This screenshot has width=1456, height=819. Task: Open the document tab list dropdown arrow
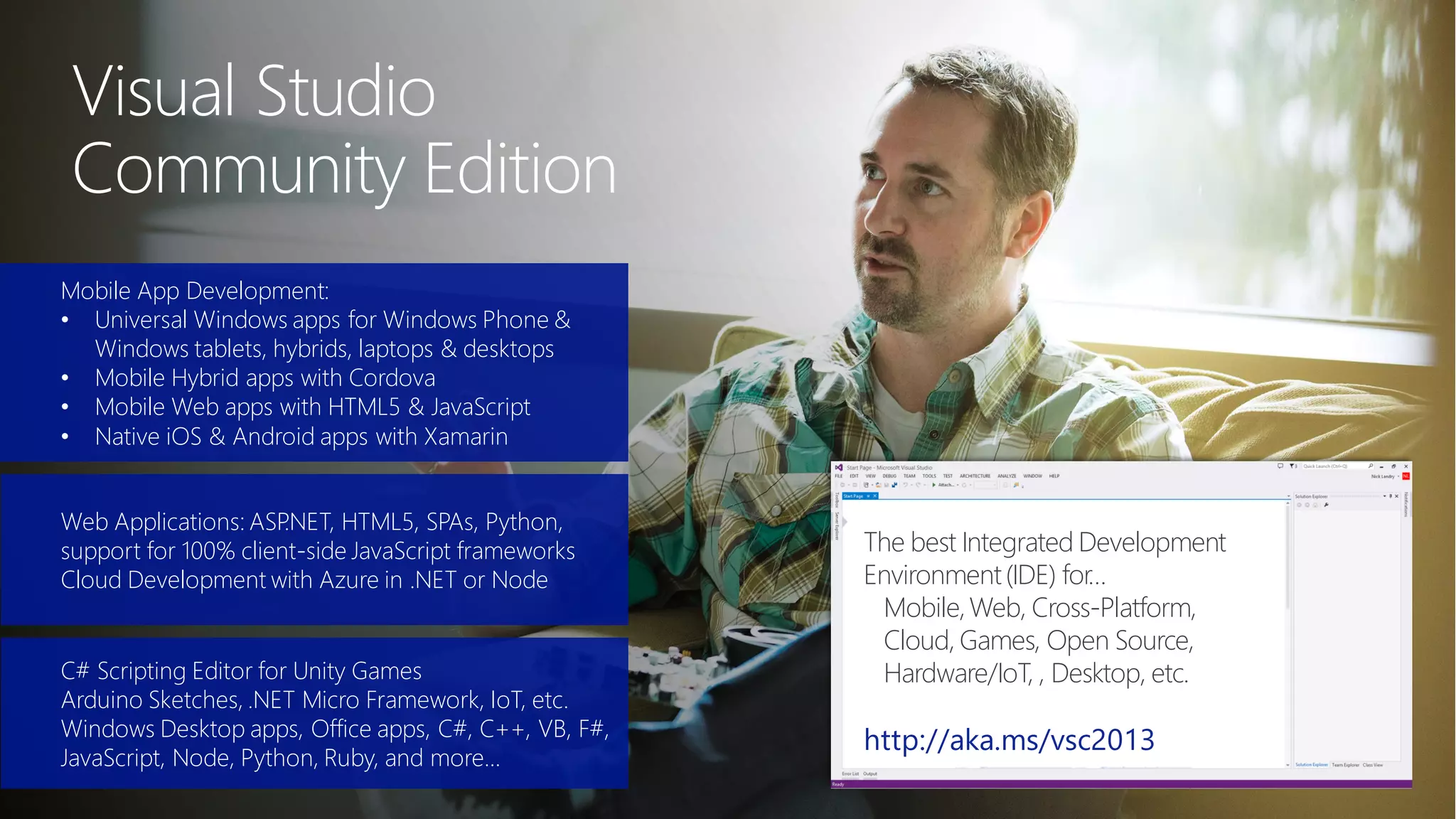coord(1288,496)
